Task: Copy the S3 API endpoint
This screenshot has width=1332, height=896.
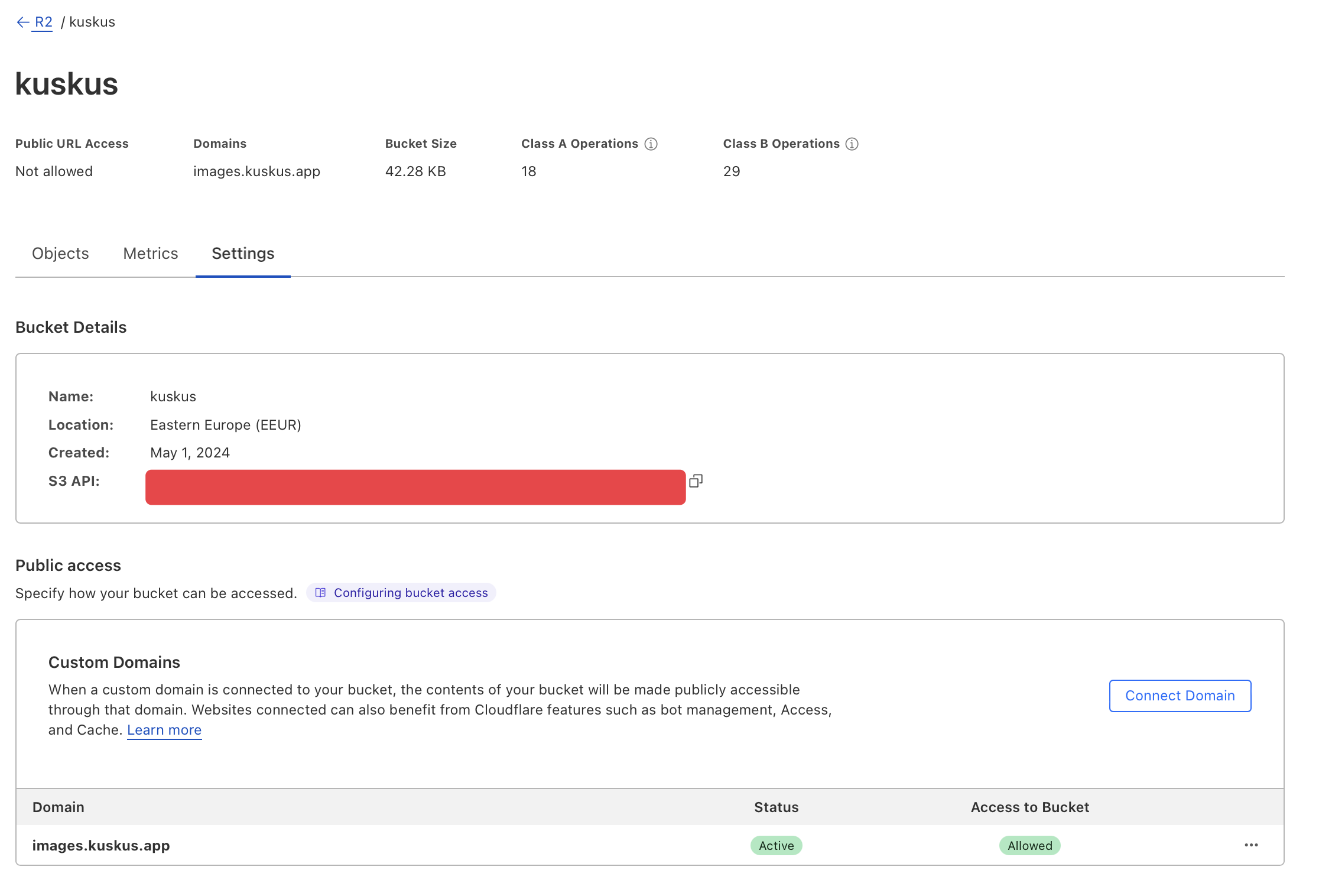Action: [x=696, y=481]
